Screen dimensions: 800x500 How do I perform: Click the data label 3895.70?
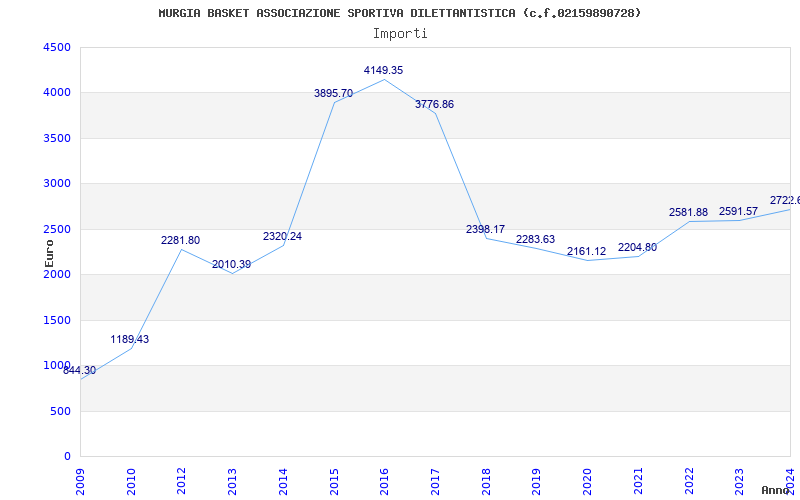333,93
